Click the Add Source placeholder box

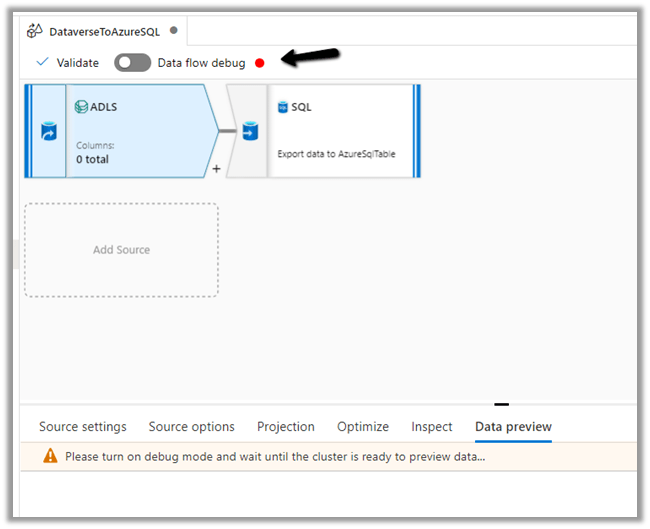121,250
